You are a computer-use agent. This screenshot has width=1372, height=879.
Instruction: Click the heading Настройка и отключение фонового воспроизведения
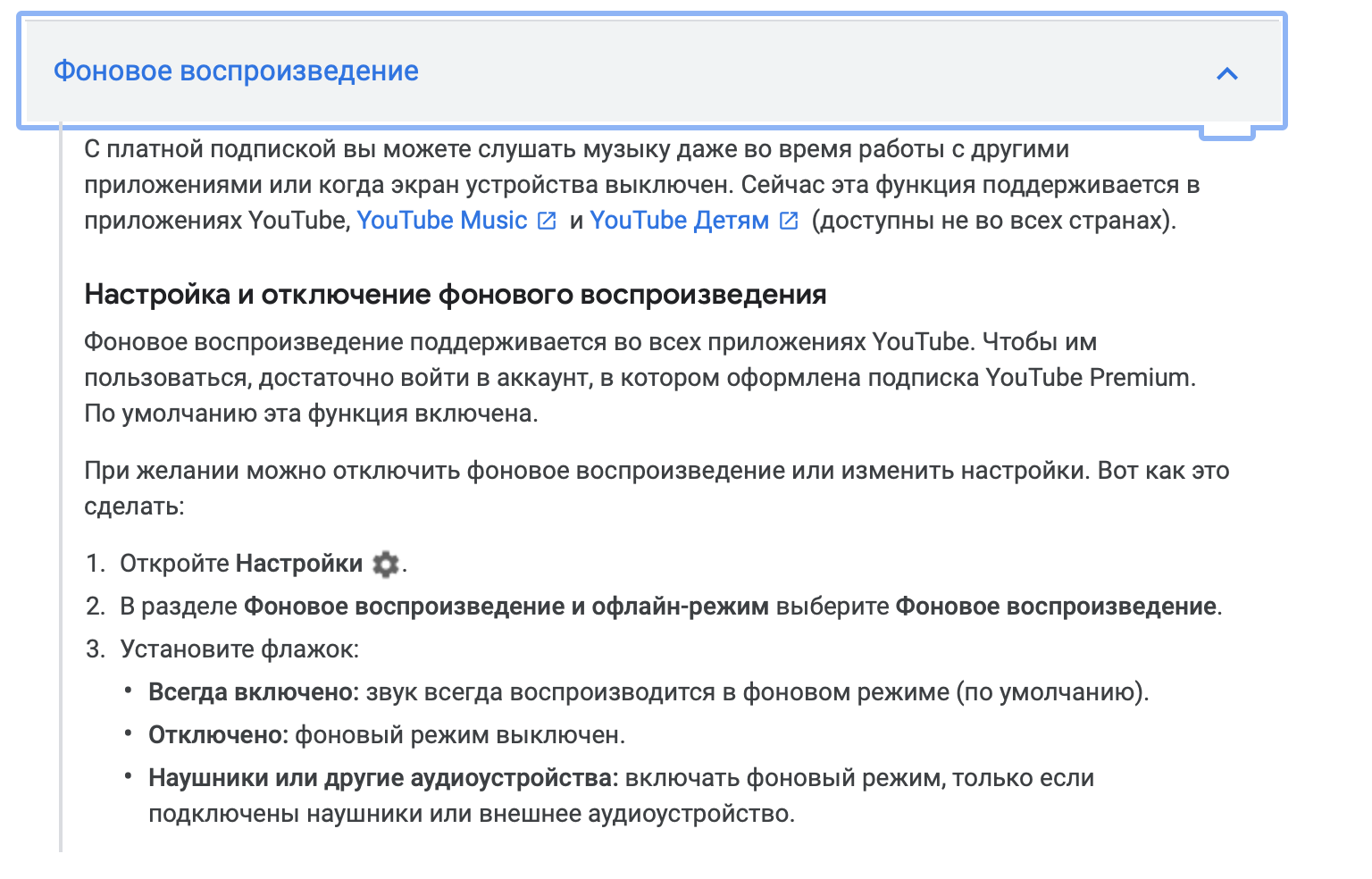click(x=455, y=294)
